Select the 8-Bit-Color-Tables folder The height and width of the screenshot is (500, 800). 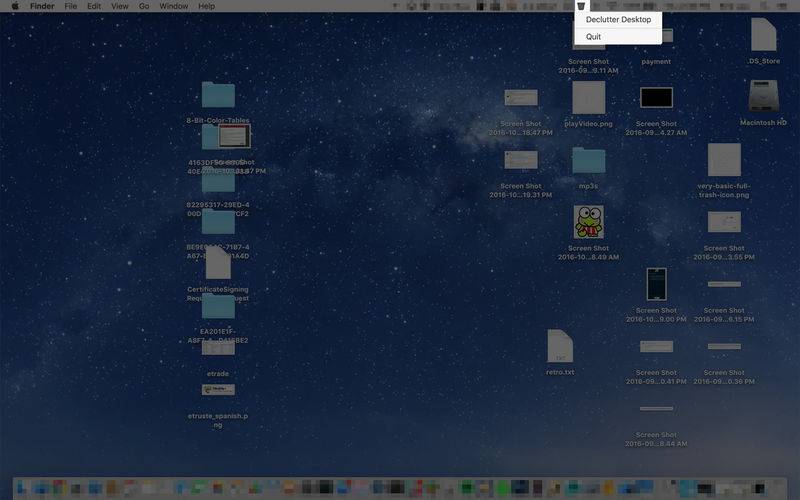[218, 94]
